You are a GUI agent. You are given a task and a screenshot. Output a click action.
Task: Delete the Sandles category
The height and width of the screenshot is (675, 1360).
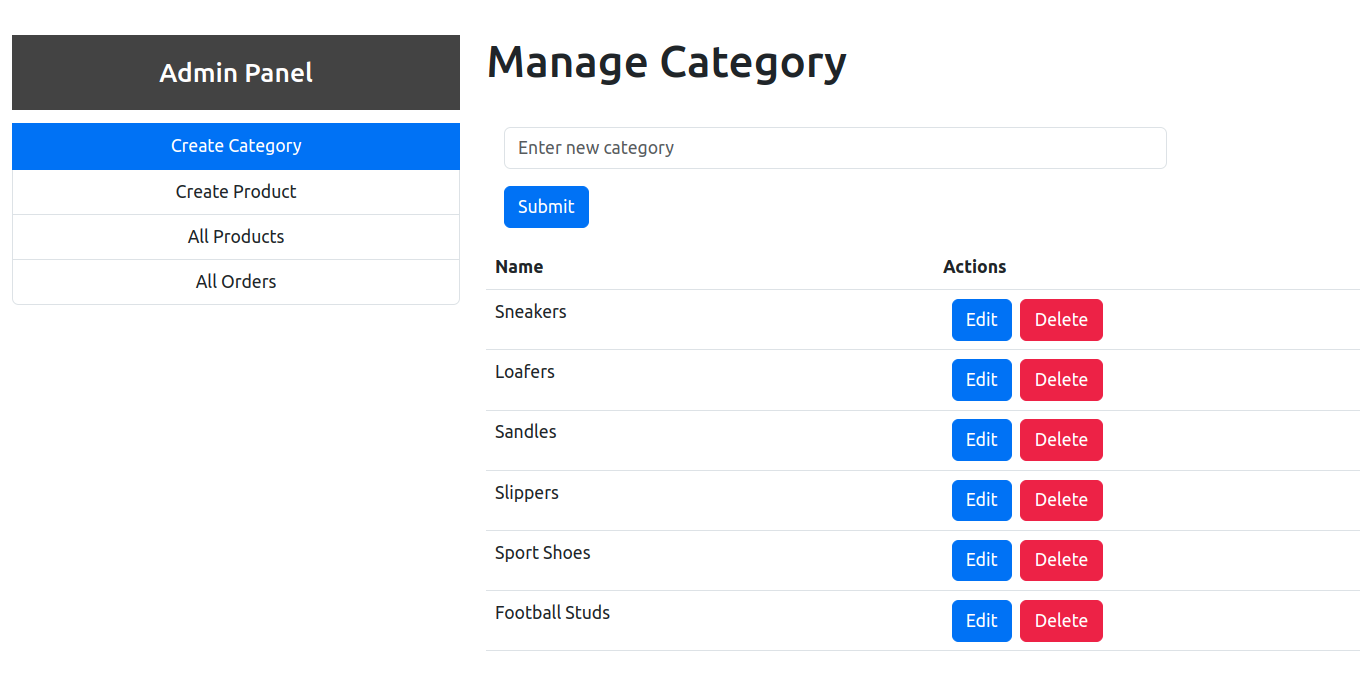pyautogui.click(x=1061, y=440)
